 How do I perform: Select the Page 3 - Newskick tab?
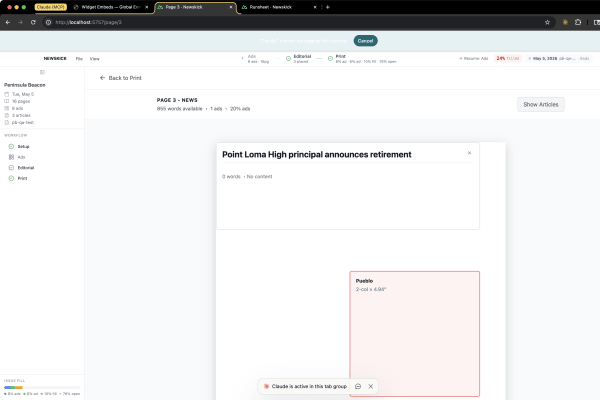point(195,7)
